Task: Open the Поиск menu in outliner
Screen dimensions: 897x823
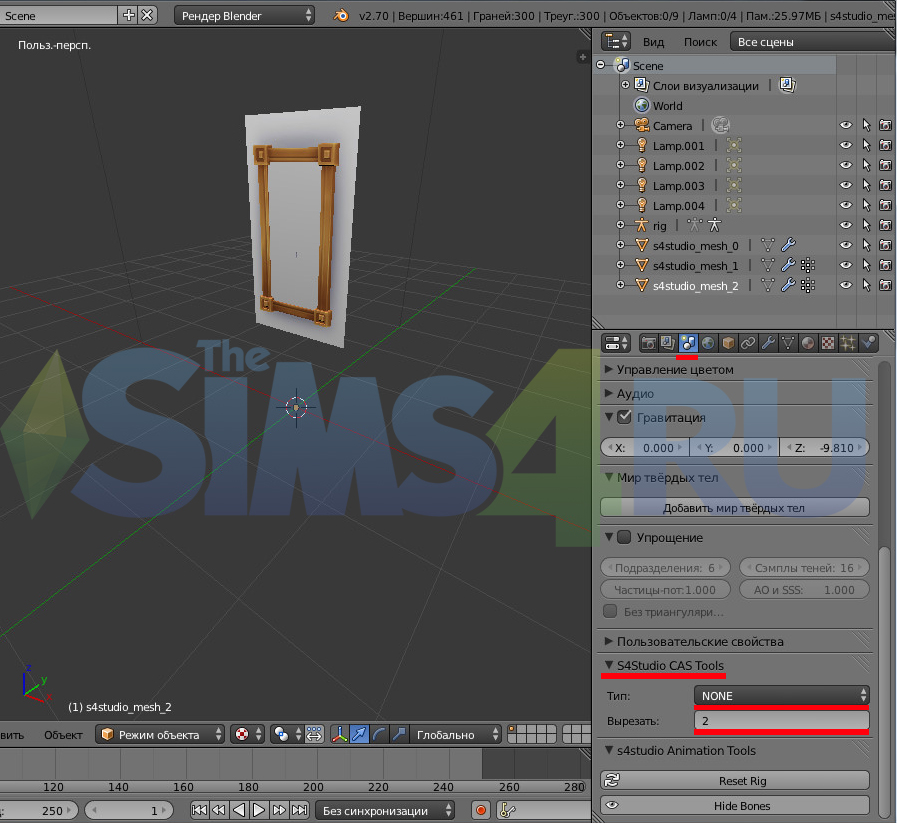Action: tap(700, 42)
